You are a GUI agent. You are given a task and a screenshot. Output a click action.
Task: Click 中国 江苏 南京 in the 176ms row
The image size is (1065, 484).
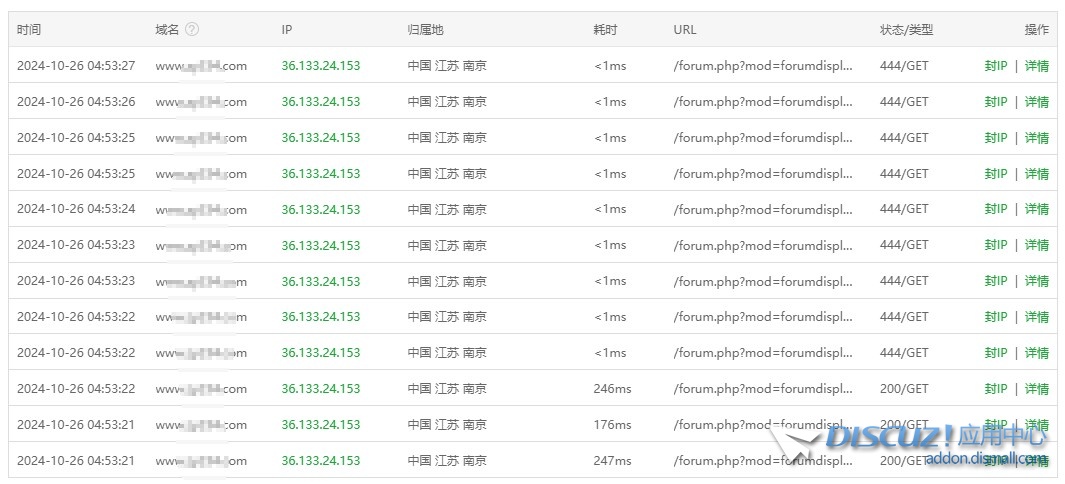[x=447, y=424]
